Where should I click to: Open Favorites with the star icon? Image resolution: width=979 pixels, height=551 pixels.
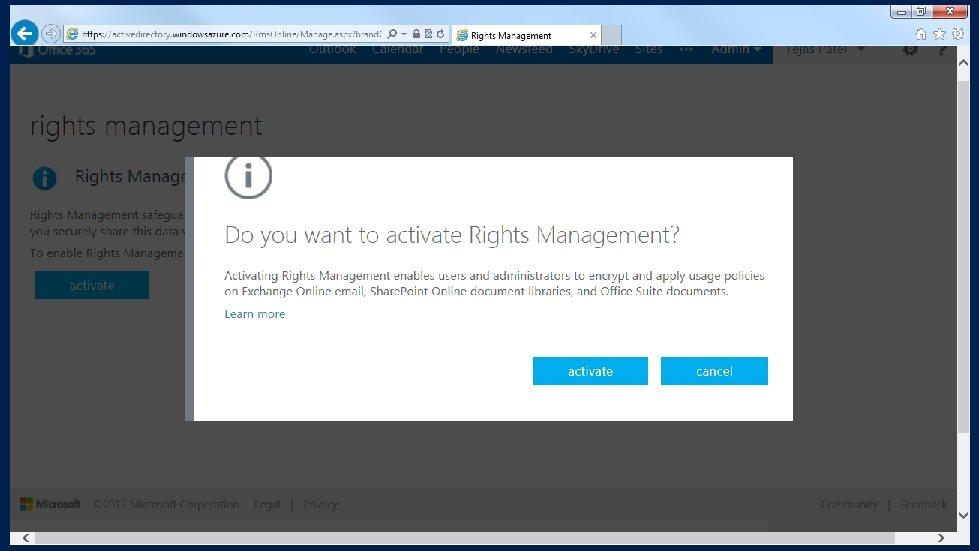click(x=939, y=34)
